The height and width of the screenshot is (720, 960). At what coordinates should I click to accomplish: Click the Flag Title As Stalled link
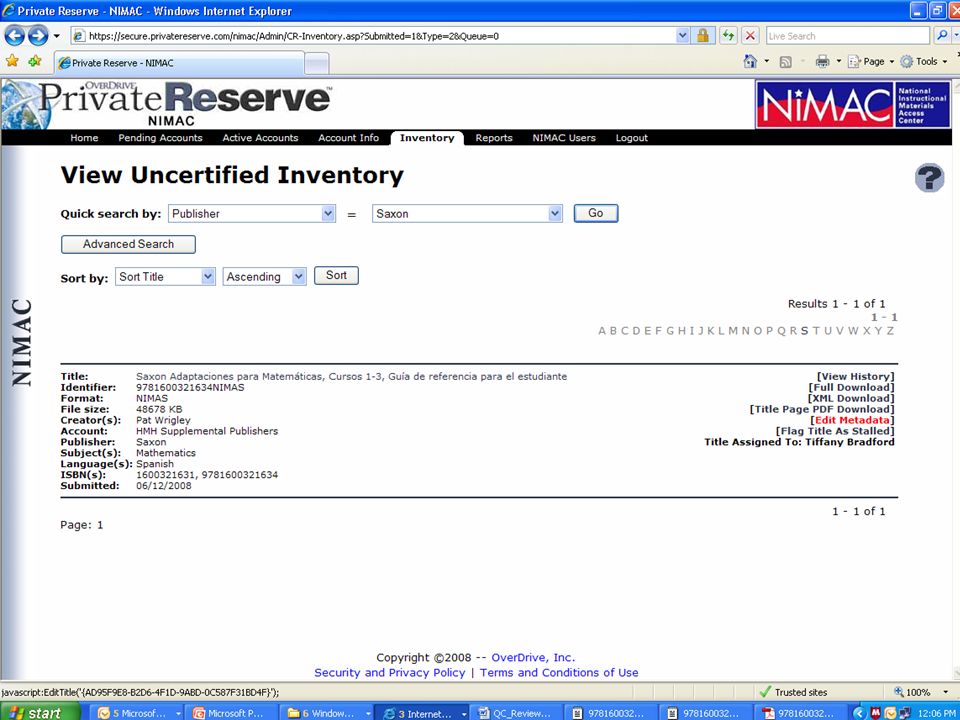point(835,432)
